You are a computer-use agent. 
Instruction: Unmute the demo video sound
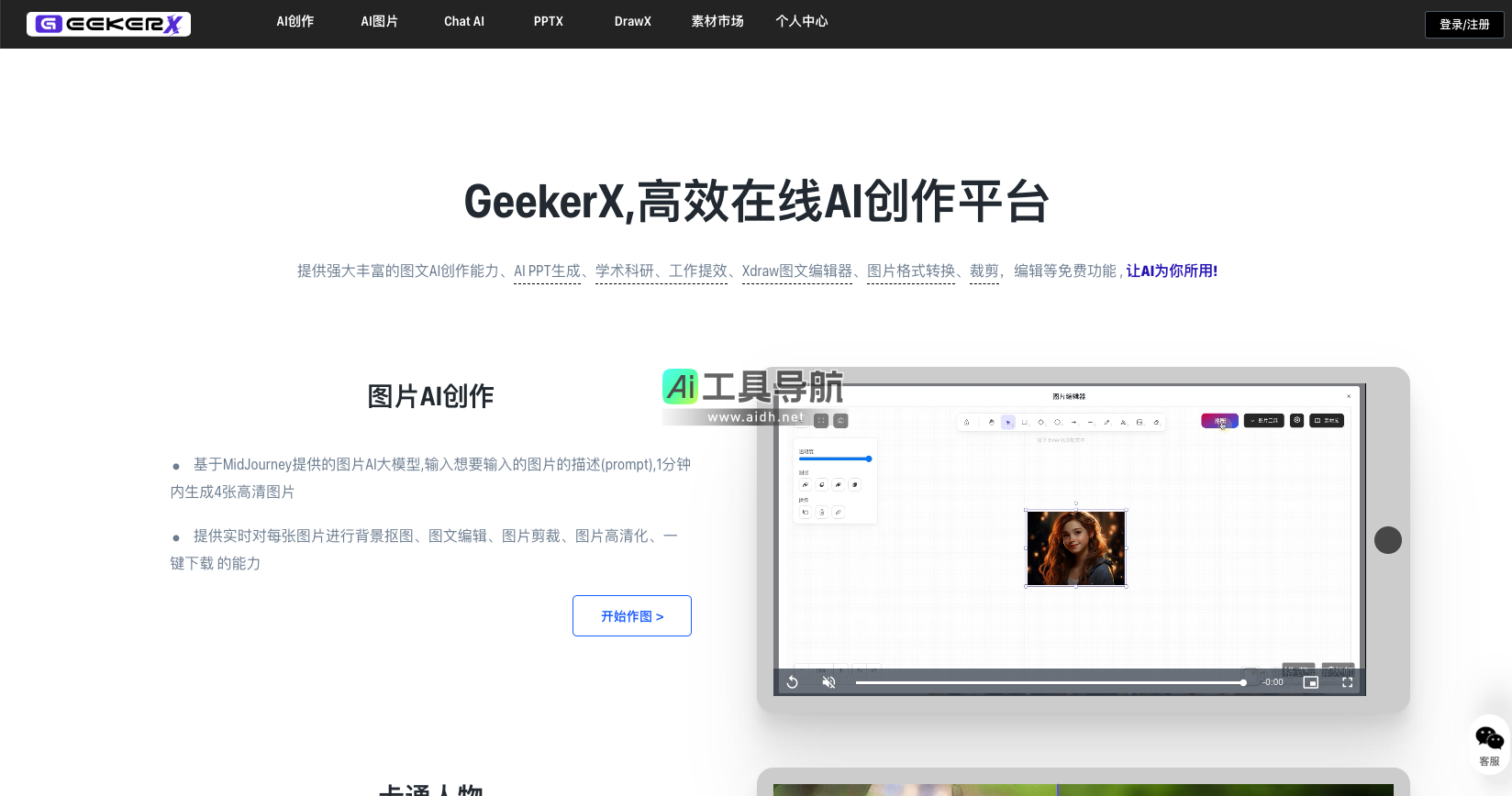coord(828,682)
